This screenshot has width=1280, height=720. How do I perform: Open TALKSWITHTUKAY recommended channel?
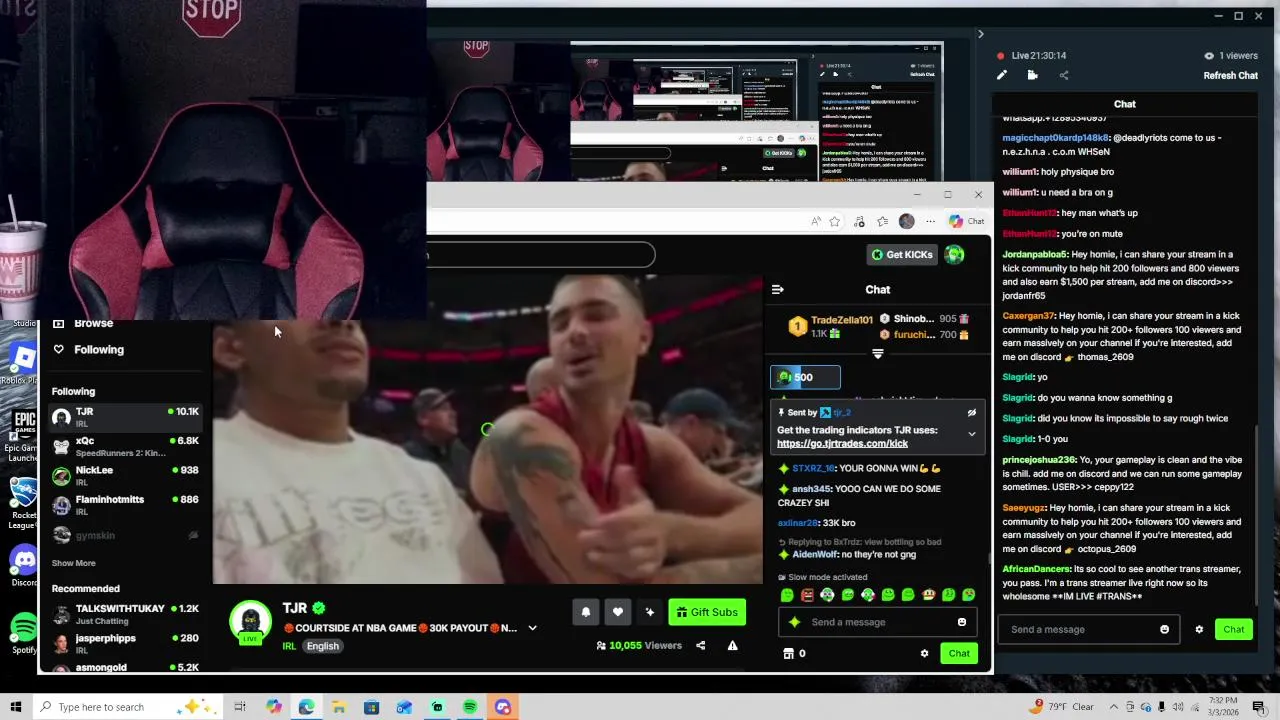pos(125,614)
